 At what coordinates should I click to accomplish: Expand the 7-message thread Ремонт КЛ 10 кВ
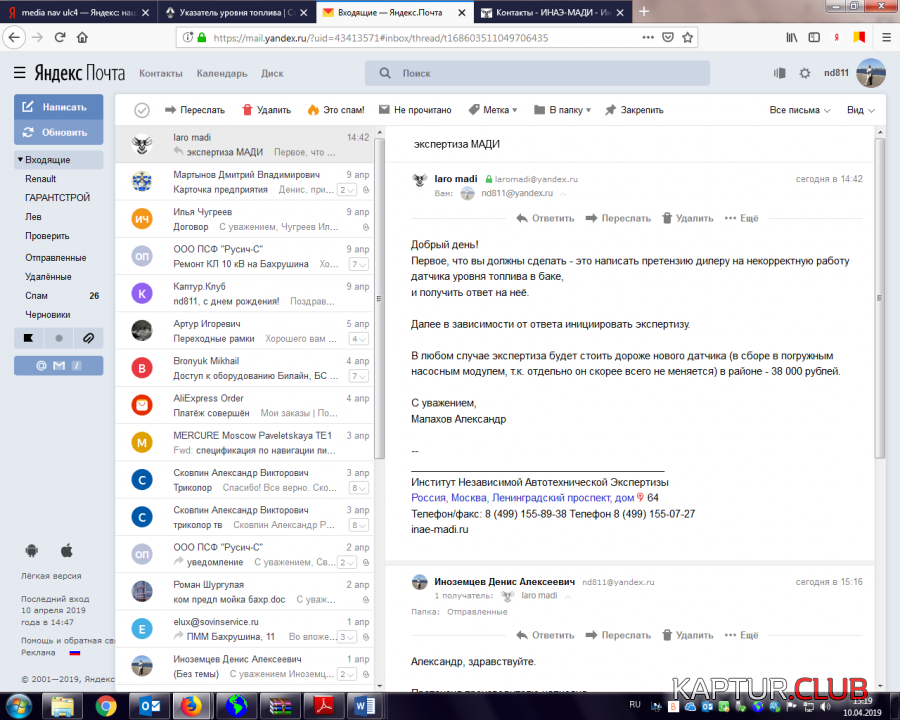click(x=358, y=265)
